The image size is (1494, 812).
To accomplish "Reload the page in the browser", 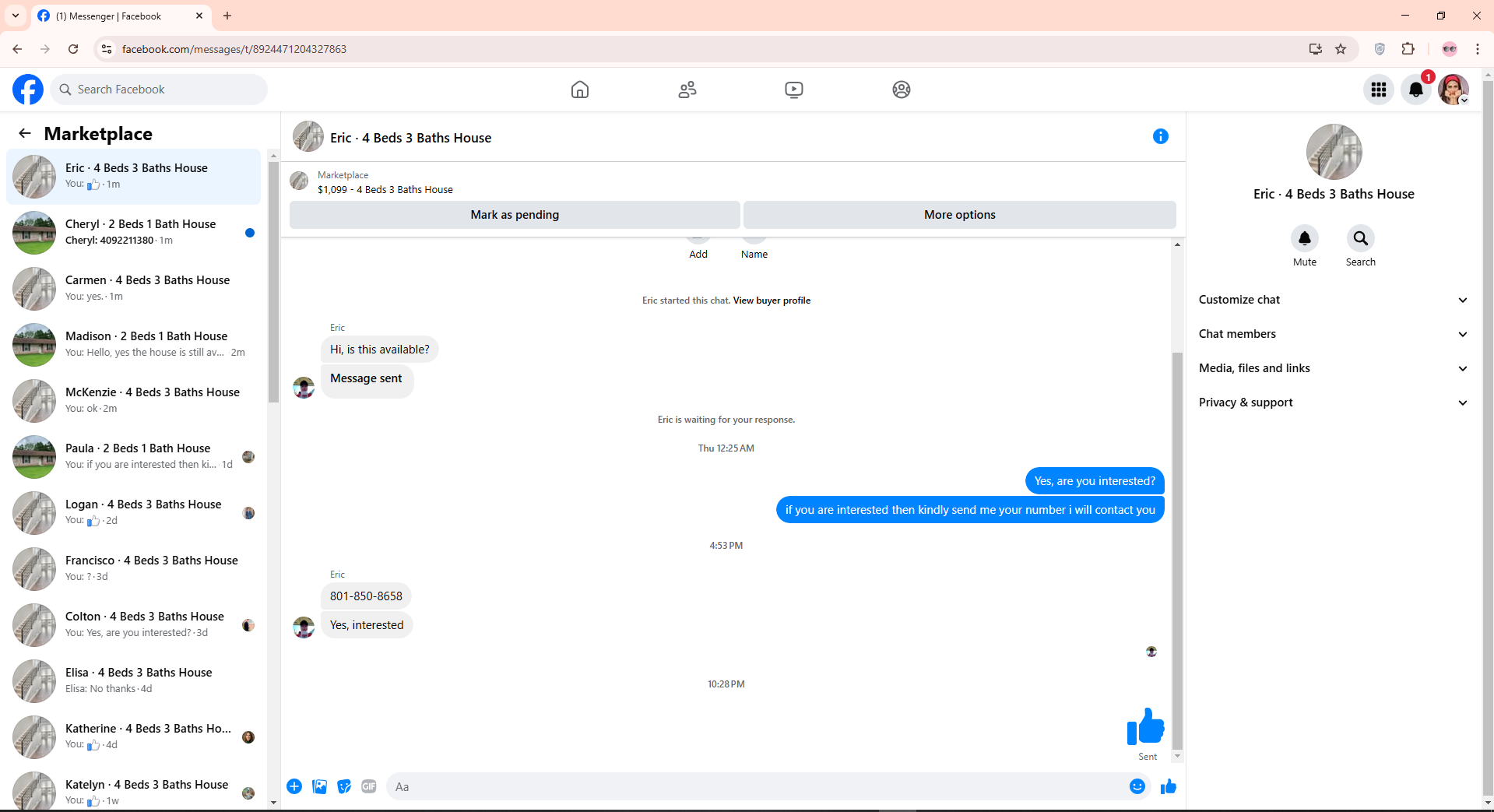I will [73, 49].
